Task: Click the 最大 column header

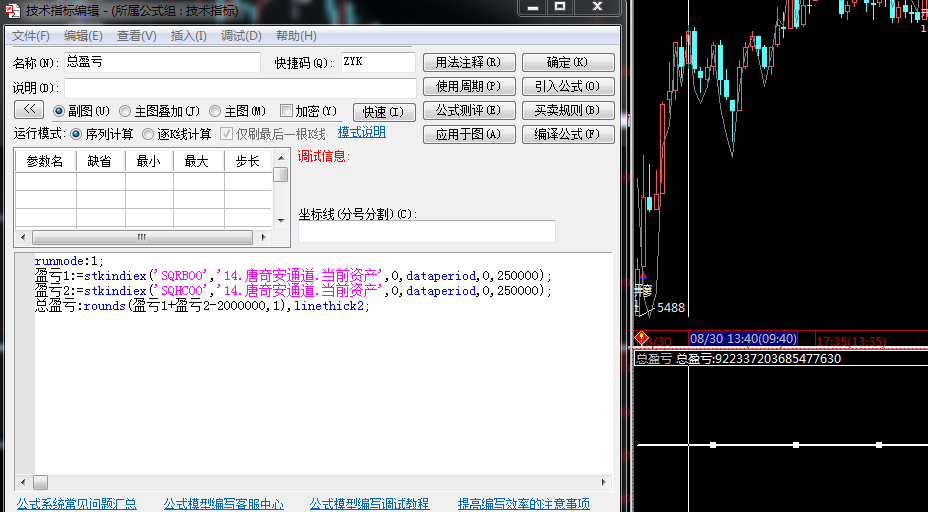Action: (197, 161)
